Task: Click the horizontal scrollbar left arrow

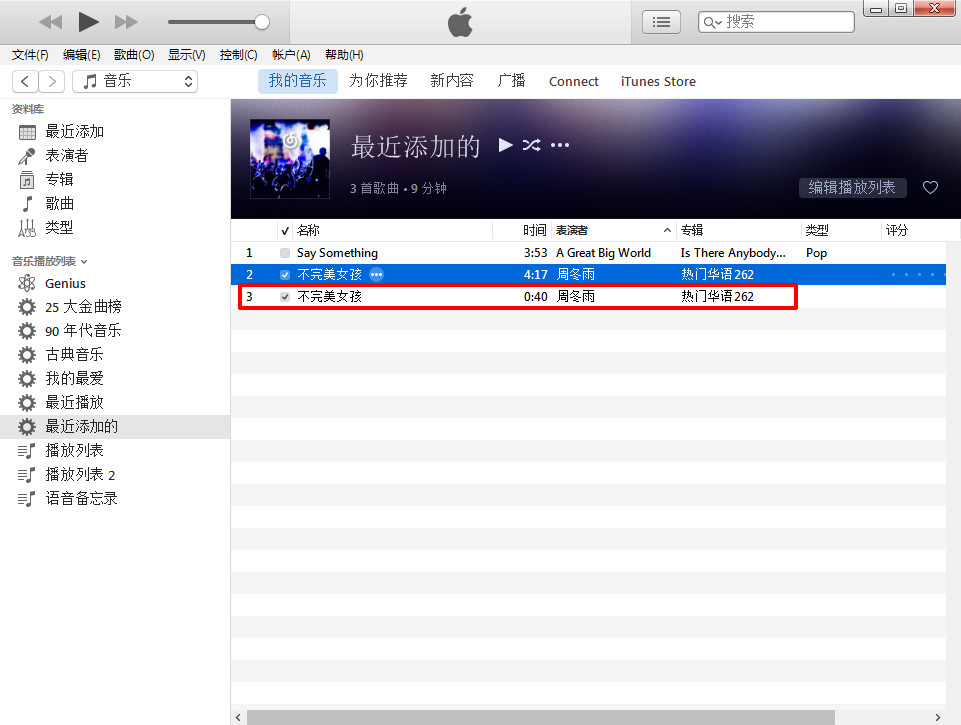Action: click(238, 717)
